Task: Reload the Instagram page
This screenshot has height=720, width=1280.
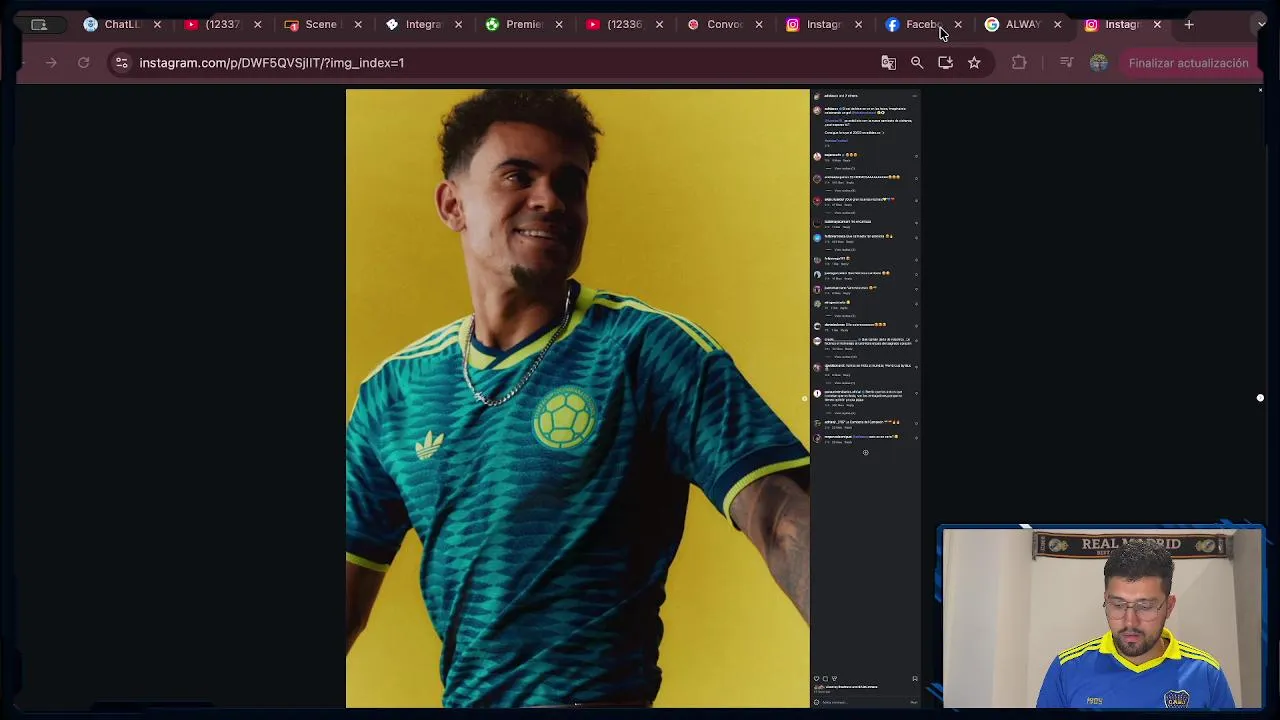Action: pyautogui.click(x=84, y=63)
